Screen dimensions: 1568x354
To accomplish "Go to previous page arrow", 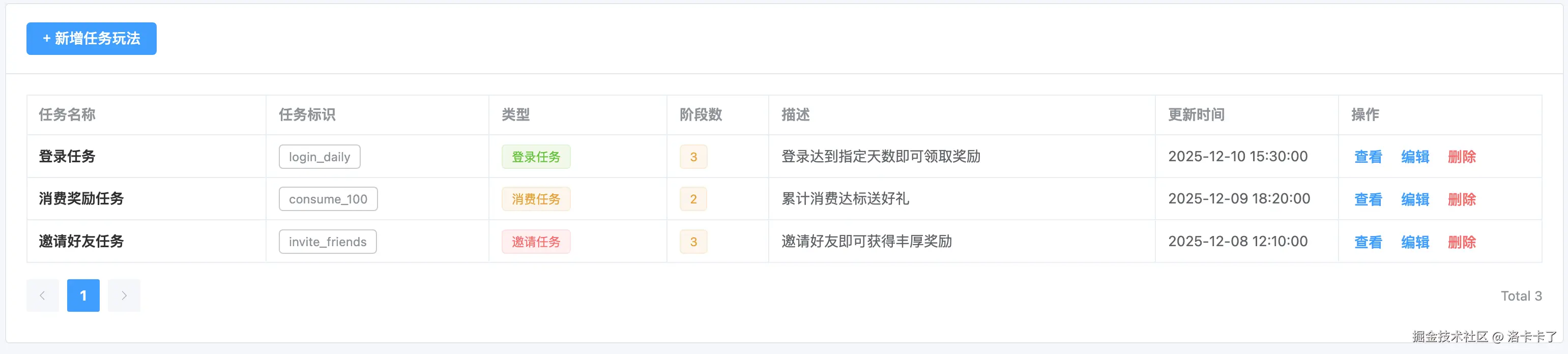I will coord(43,296).
